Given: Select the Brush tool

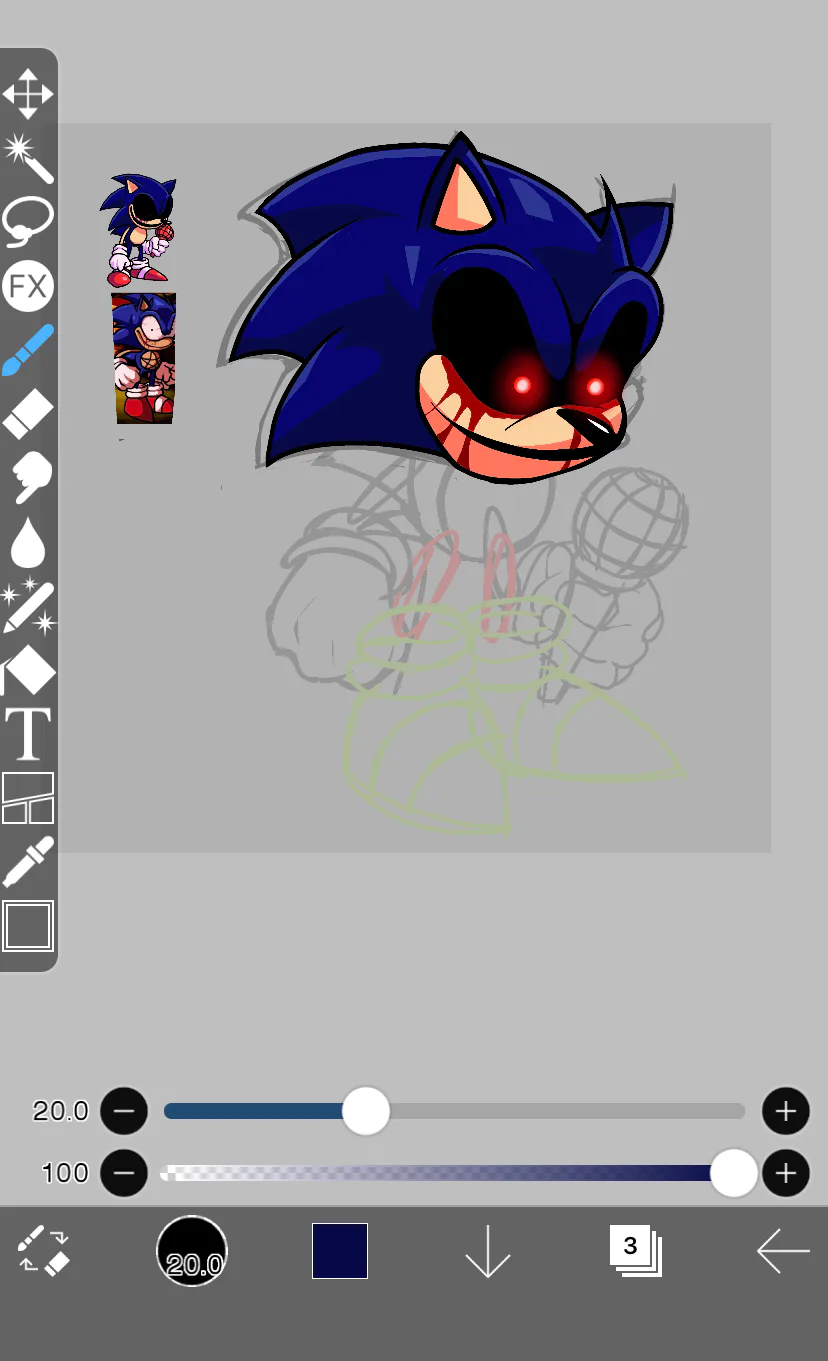Looking at the screenshot, I should click(27, 351).
